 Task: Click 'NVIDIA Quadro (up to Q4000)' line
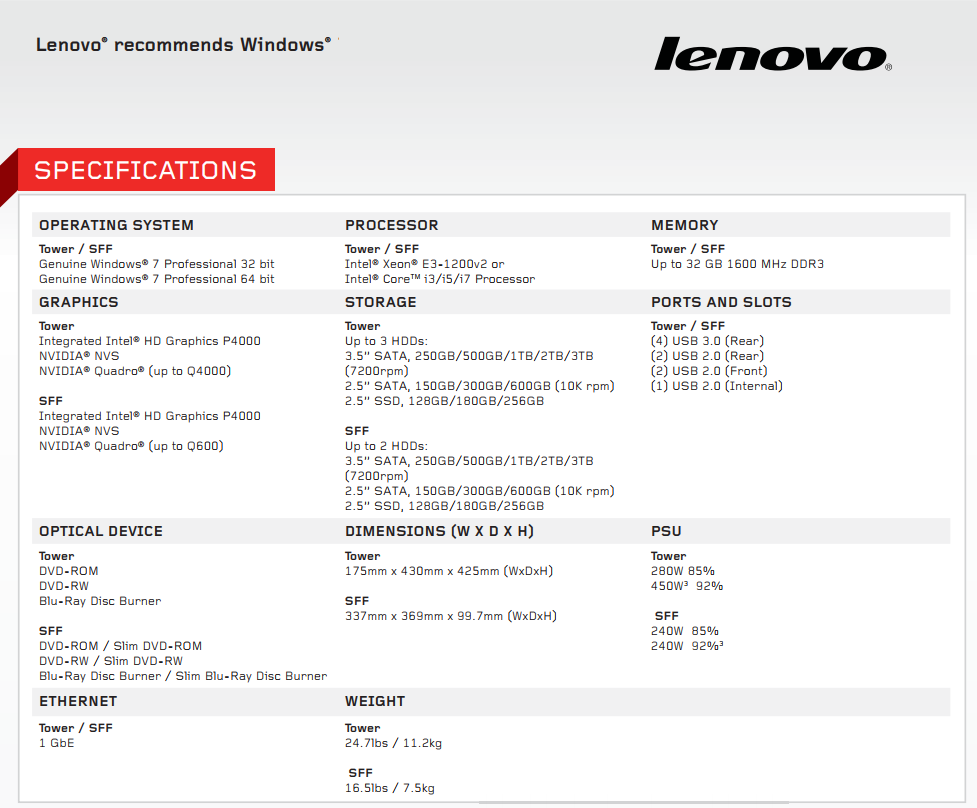click(x=135, y=371)
